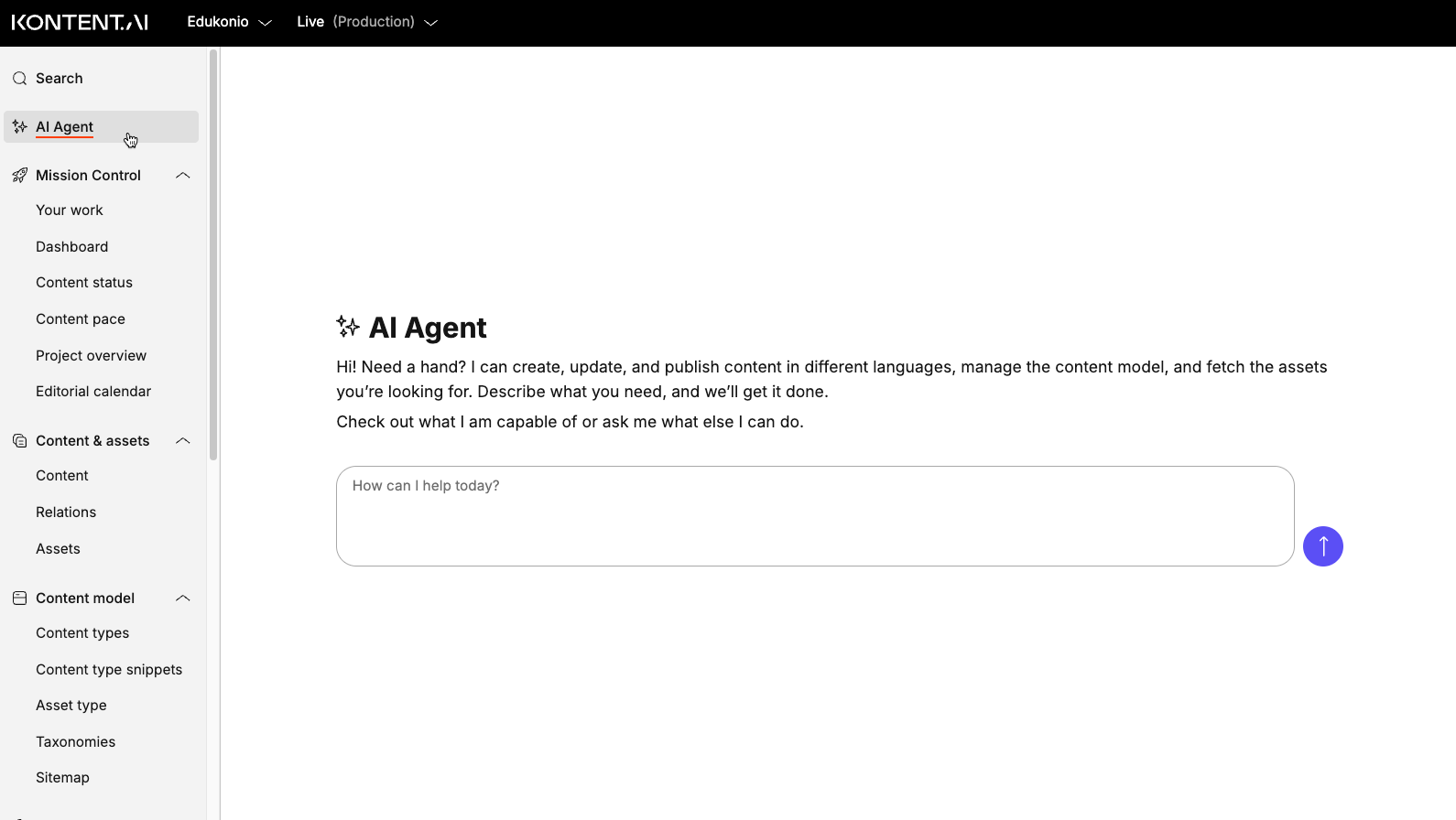Click the Kontent.ai logo
Image resolution: width=1456 pixels, height=820 pixels.
pyautogui.click(x=80, y=22)
